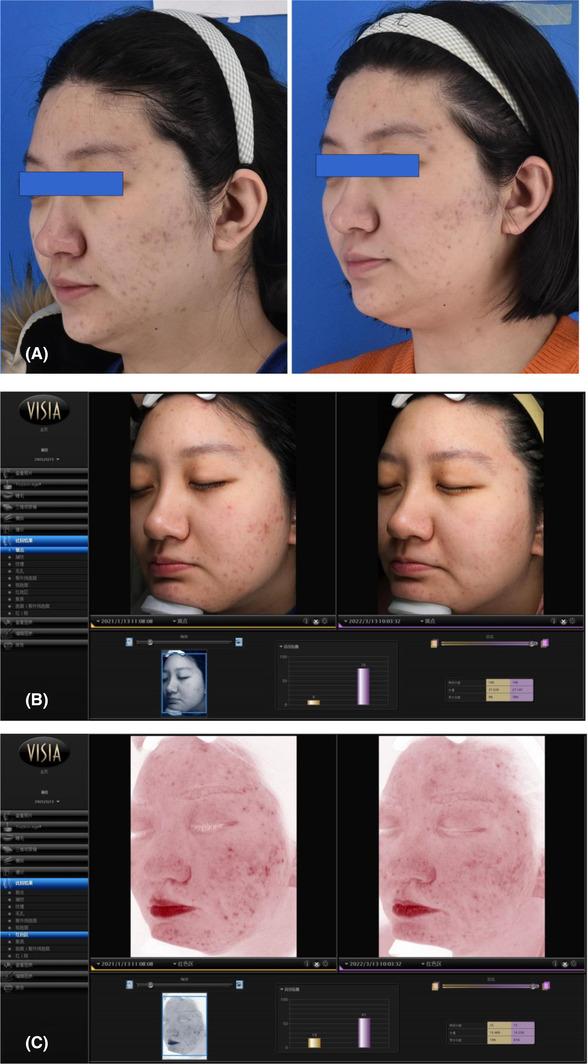This screenshot has height=1064, width=588.
Task: Click the X icon on panel B's right image bar
Action: click(564, 620)
